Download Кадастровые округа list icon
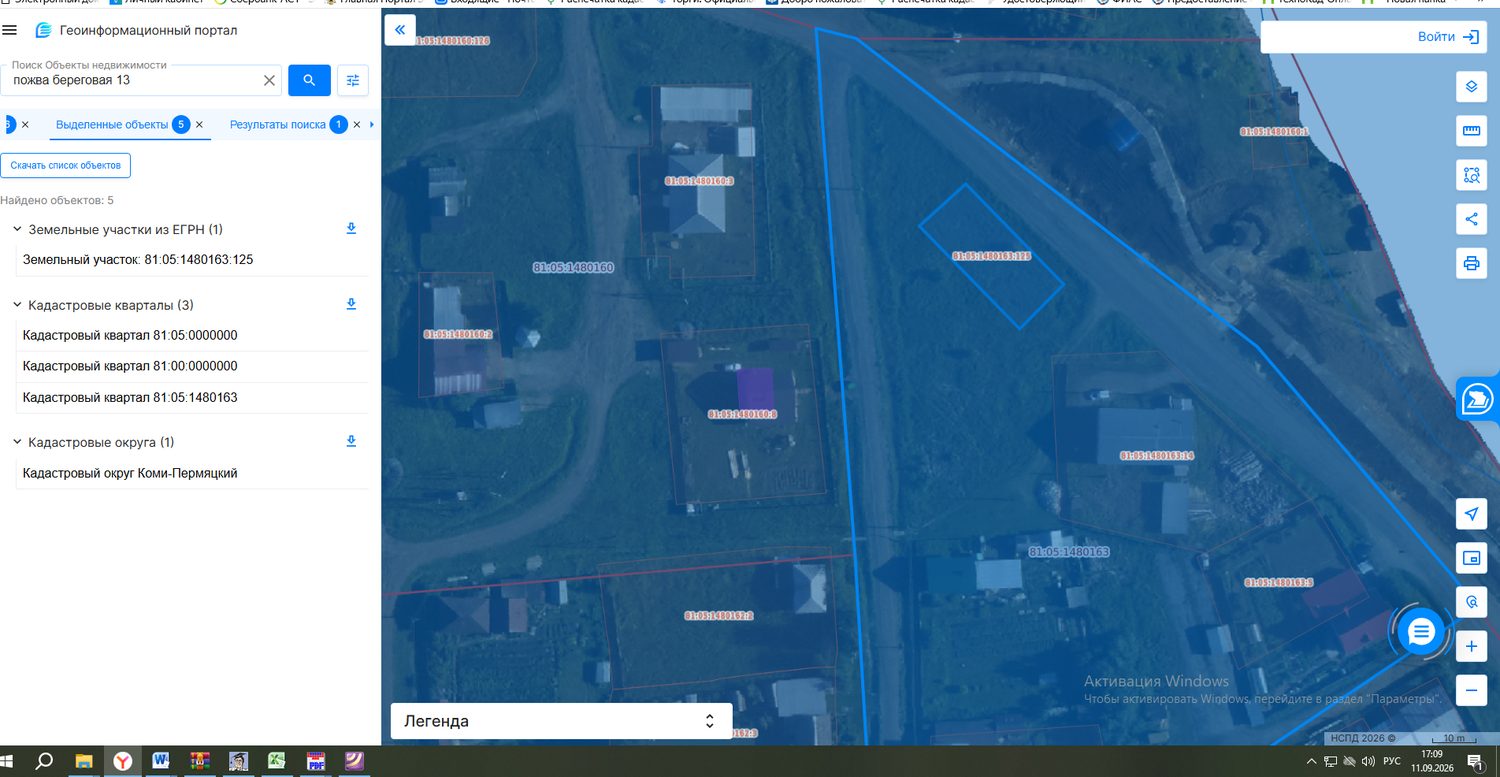Image resolution: width=1500 pixels, height=777 pixels. tap(351, 441)
